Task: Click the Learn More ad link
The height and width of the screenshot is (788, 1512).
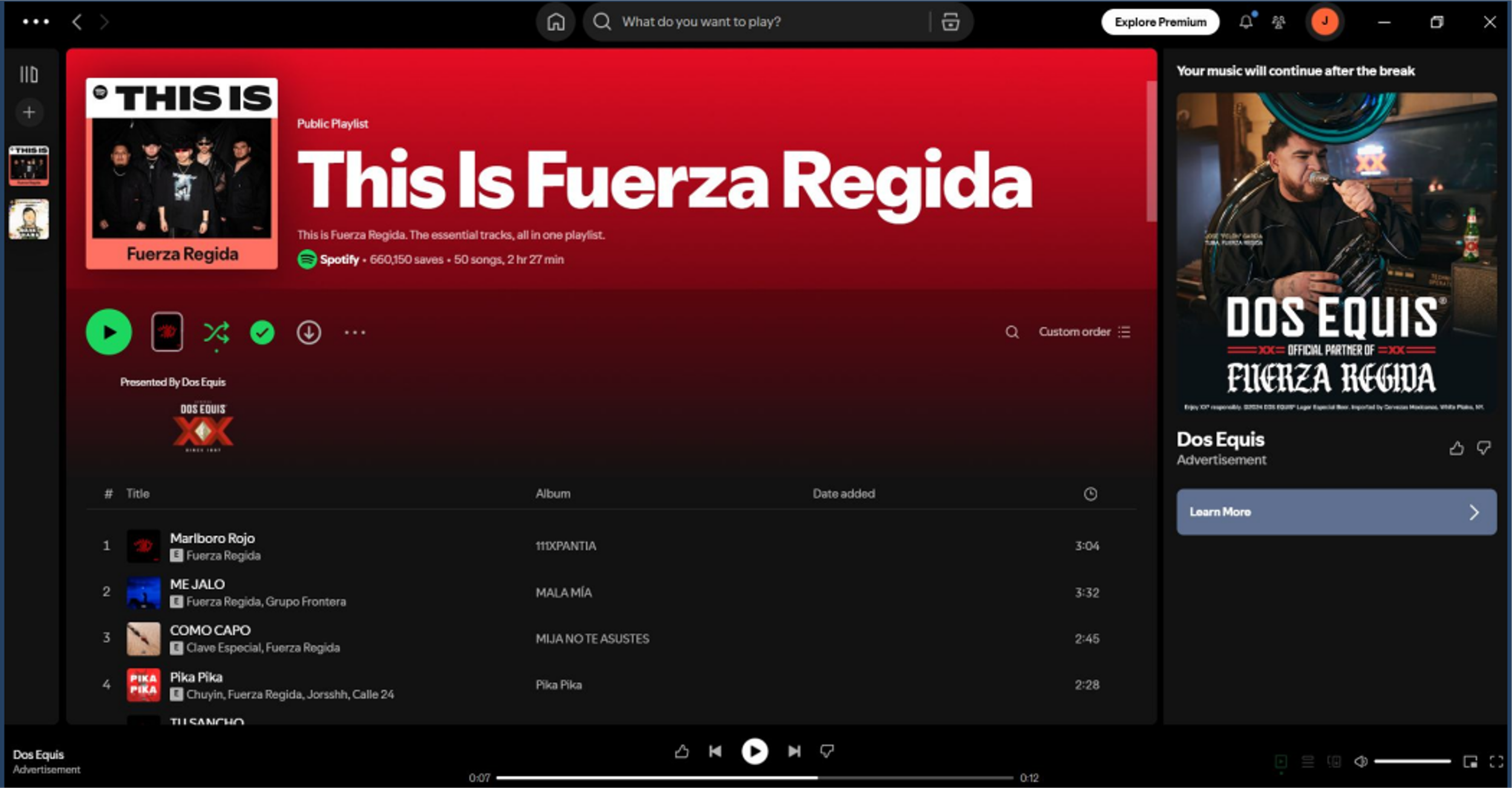Action: [1334, 511]
